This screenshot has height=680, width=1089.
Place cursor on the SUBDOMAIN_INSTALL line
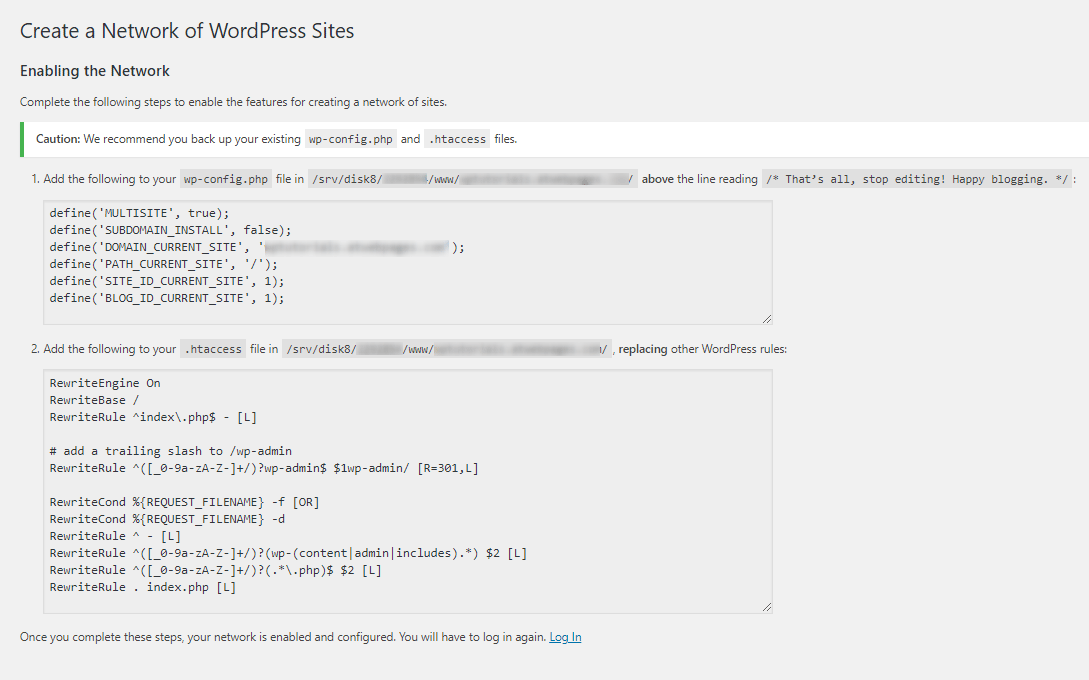pyautogui.click(x=170, y=230)
